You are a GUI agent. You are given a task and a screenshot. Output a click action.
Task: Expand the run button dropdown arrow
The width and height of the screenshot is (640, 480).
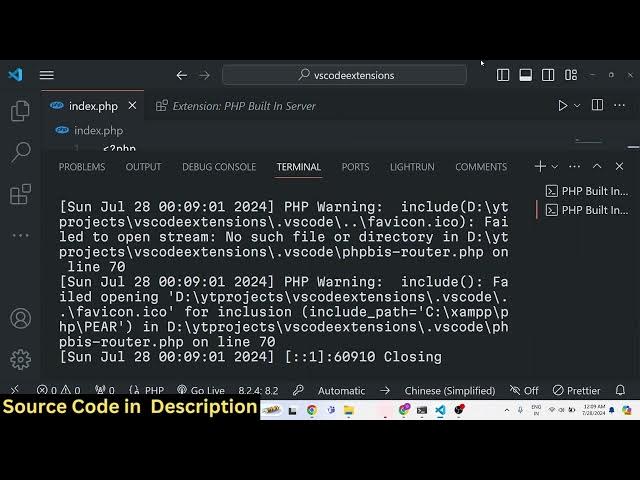pyautogui.click(x=577, y=105)
